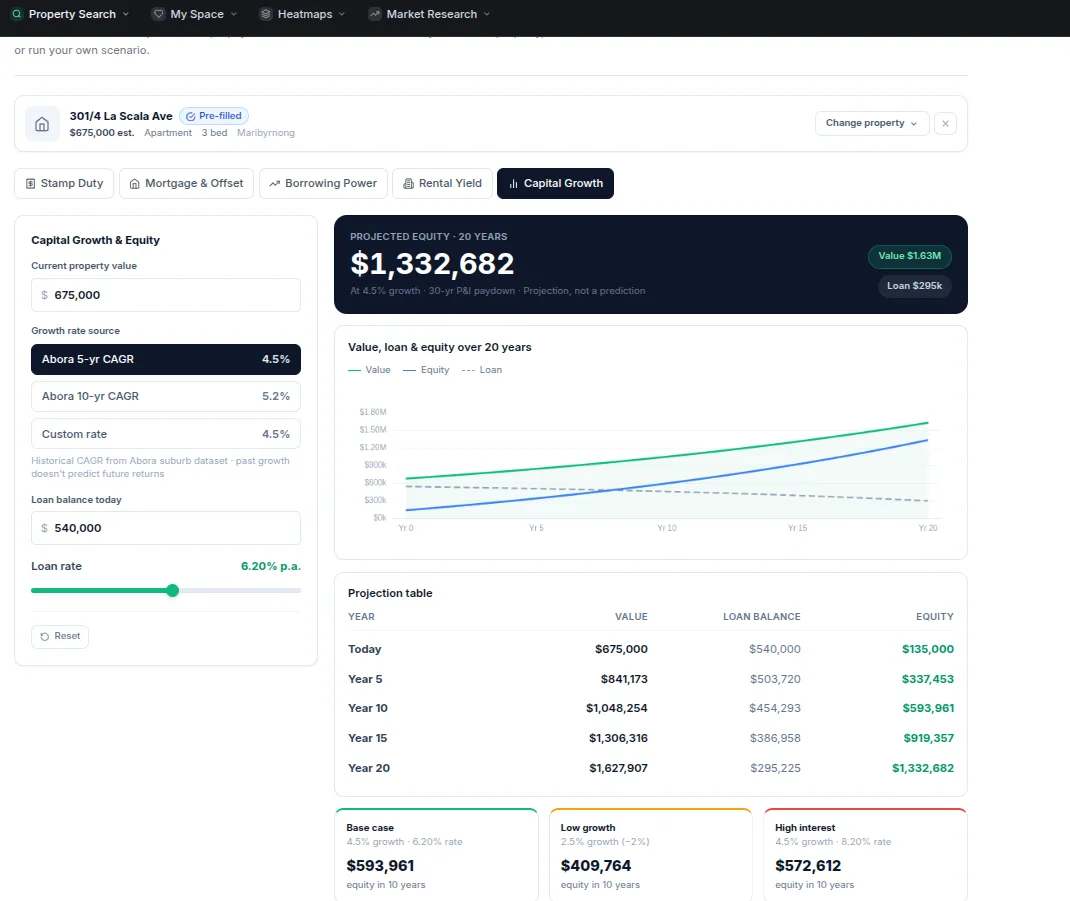Click the Current property value field
Image resolution: width=1070 pixels, height=901 pixels.
click(166, 295)
